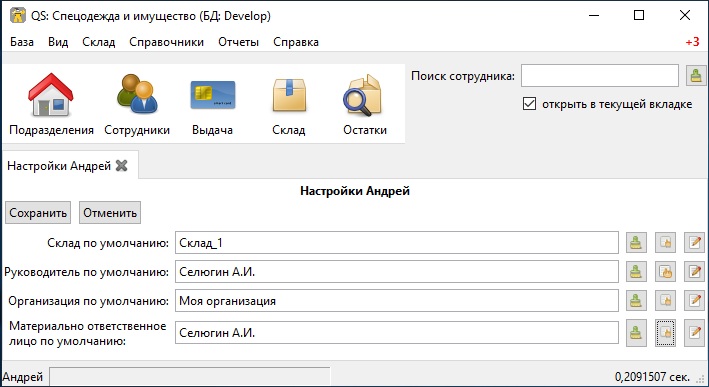Image resolution: width=709 pixels, height=387 pixels.
Task: Edit the Материально ответственное лицо entry
Action: [695, 333]
